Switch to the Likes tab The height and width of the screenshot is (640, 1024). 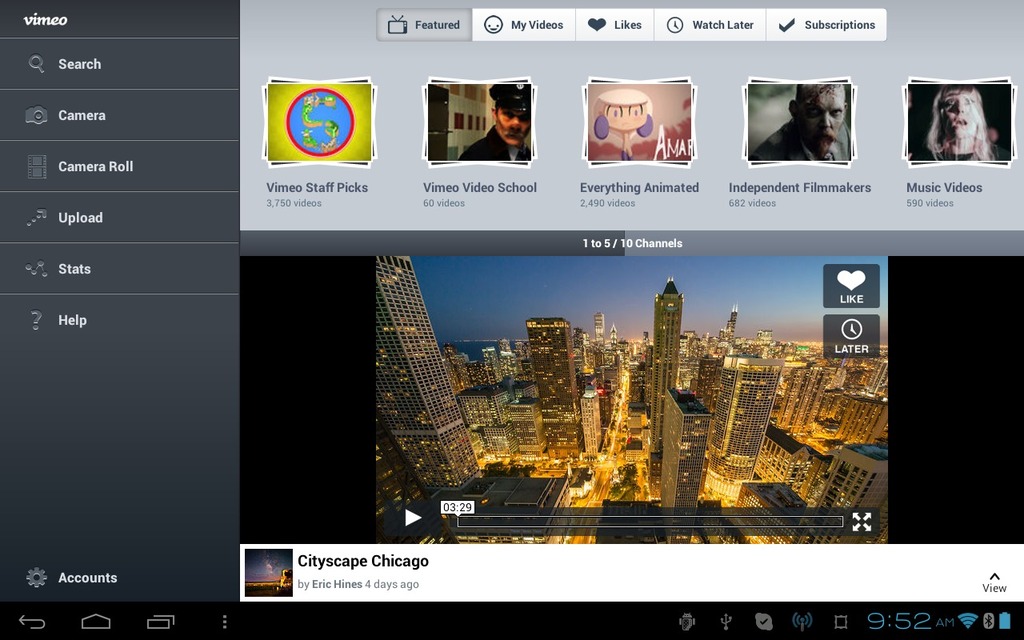(x=615, y=25)
